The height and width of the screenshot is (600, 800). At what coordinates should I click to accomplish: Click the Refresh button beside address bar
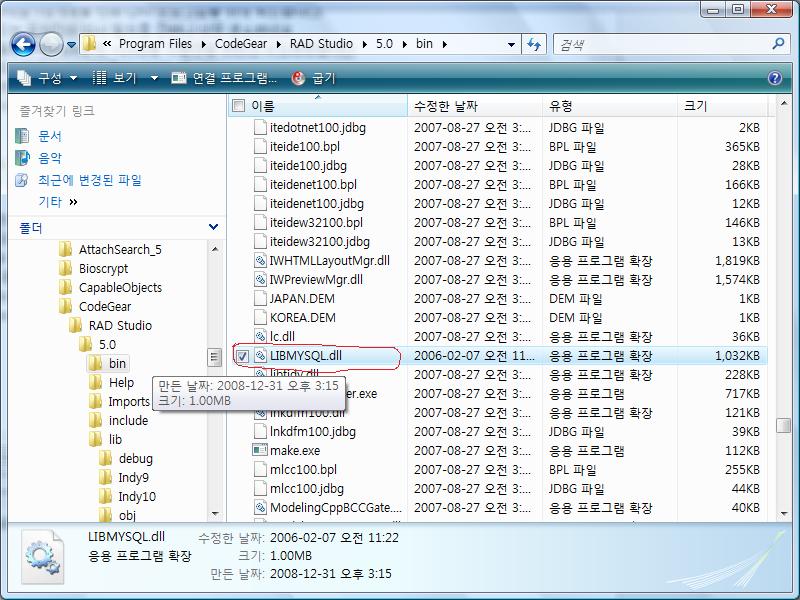click(x=534, y=44)
